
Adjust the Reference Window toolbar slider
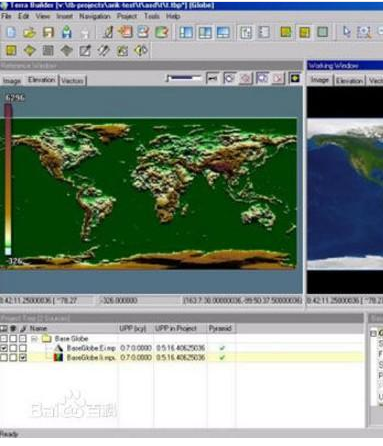click(x=184, y=78)
